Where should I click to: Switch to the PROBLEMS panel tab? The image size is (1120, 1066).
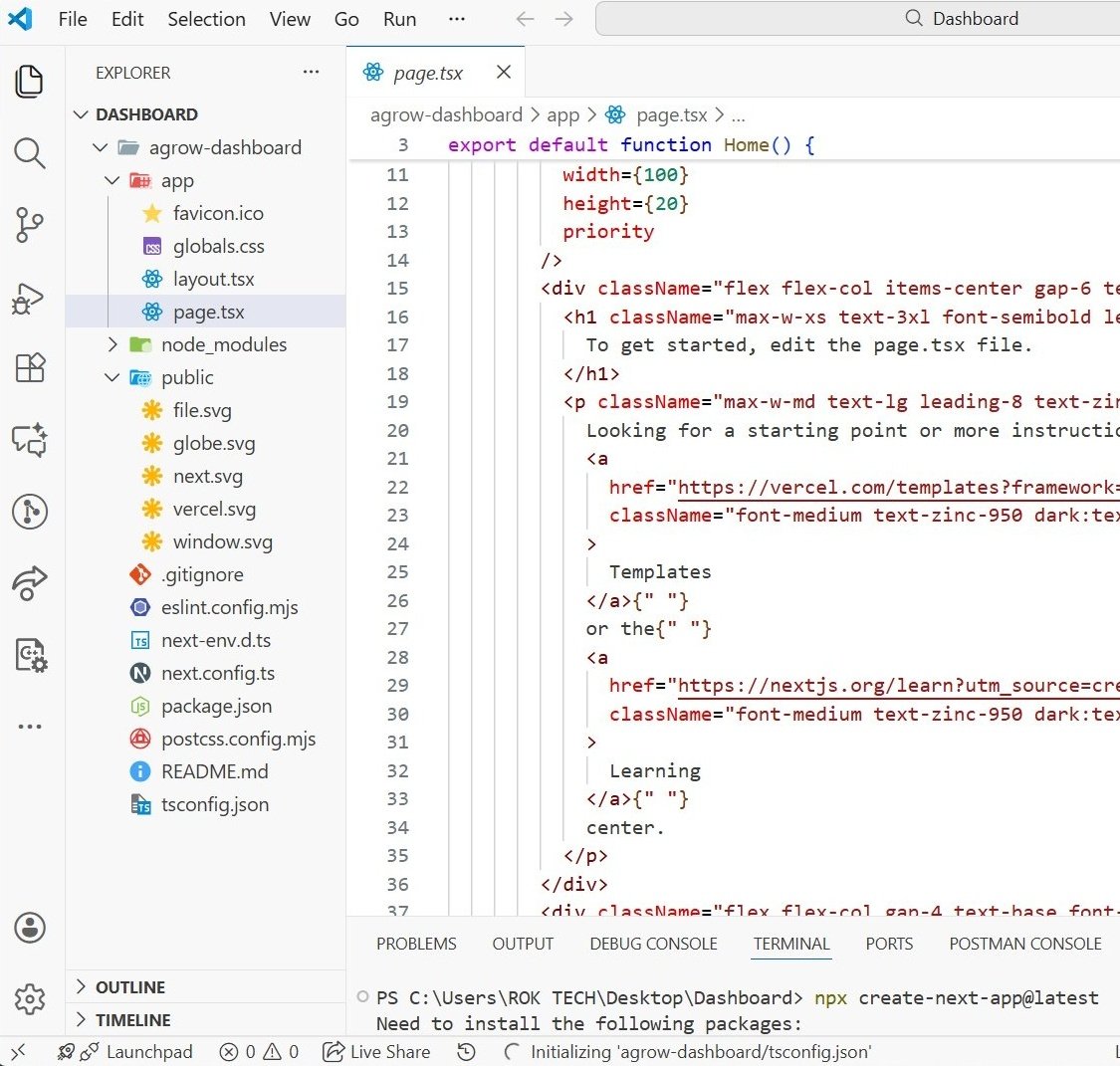(x=416, y=944)
